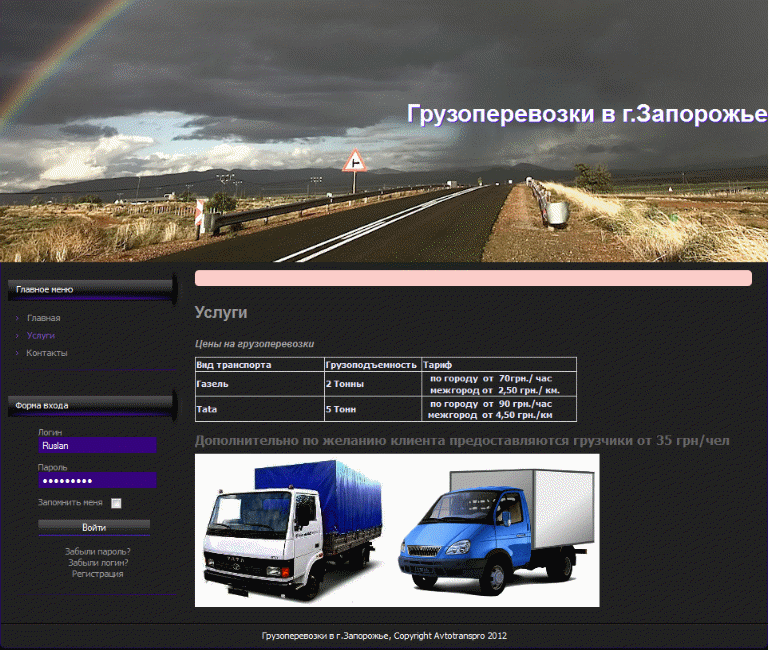The image size is (769, 650).
Task: Open the Регистрация link
Action: (97, 574)
